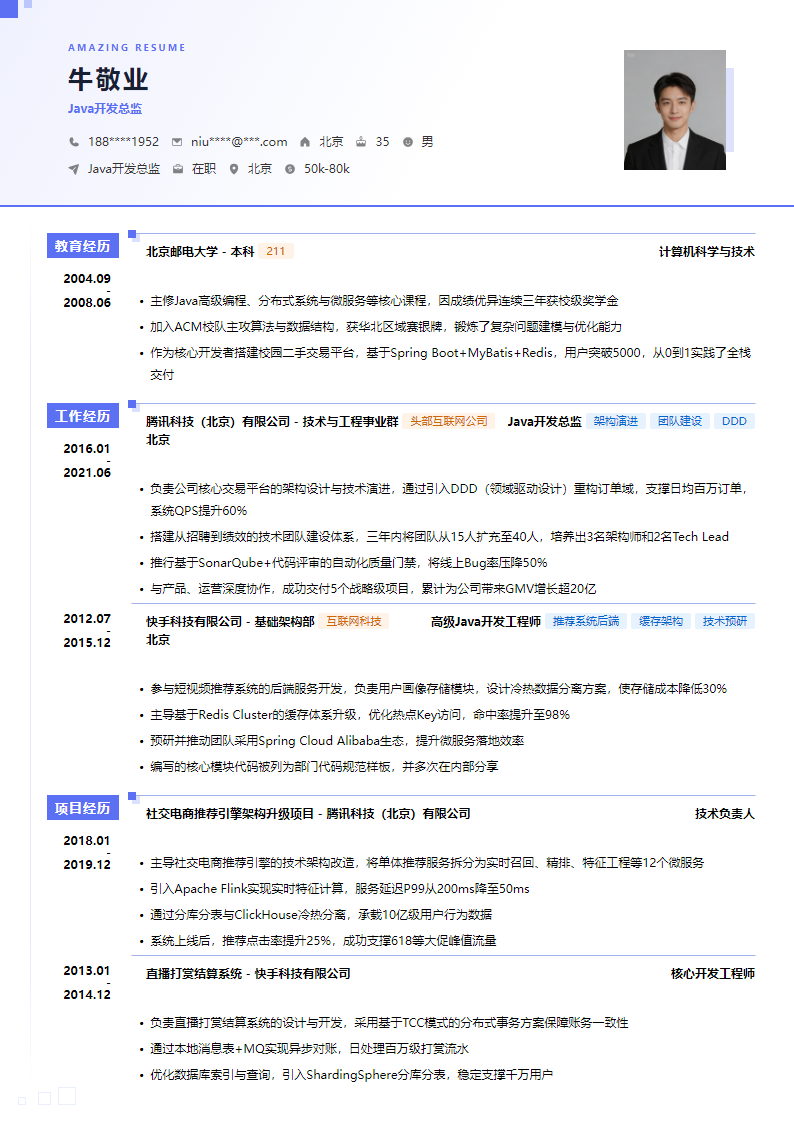Click the date 2021.06
The height and width of the screenshot is (1123, 794).
87,472
